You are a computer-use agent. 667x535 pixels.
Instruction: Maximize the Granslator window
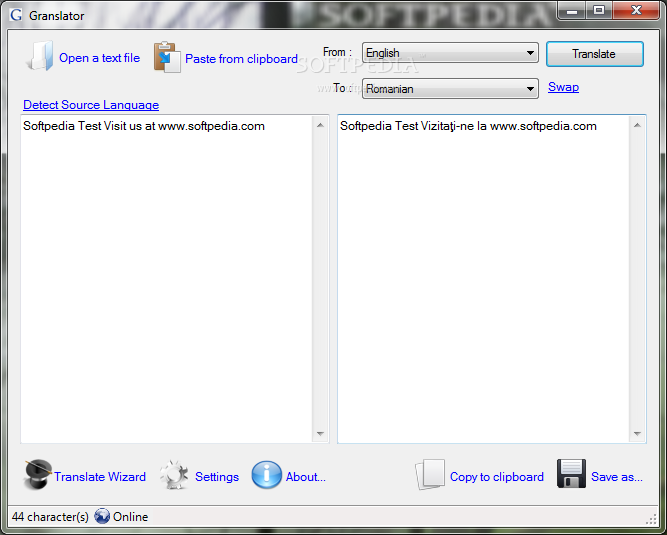pyautogui.click(x=599, y=10)
